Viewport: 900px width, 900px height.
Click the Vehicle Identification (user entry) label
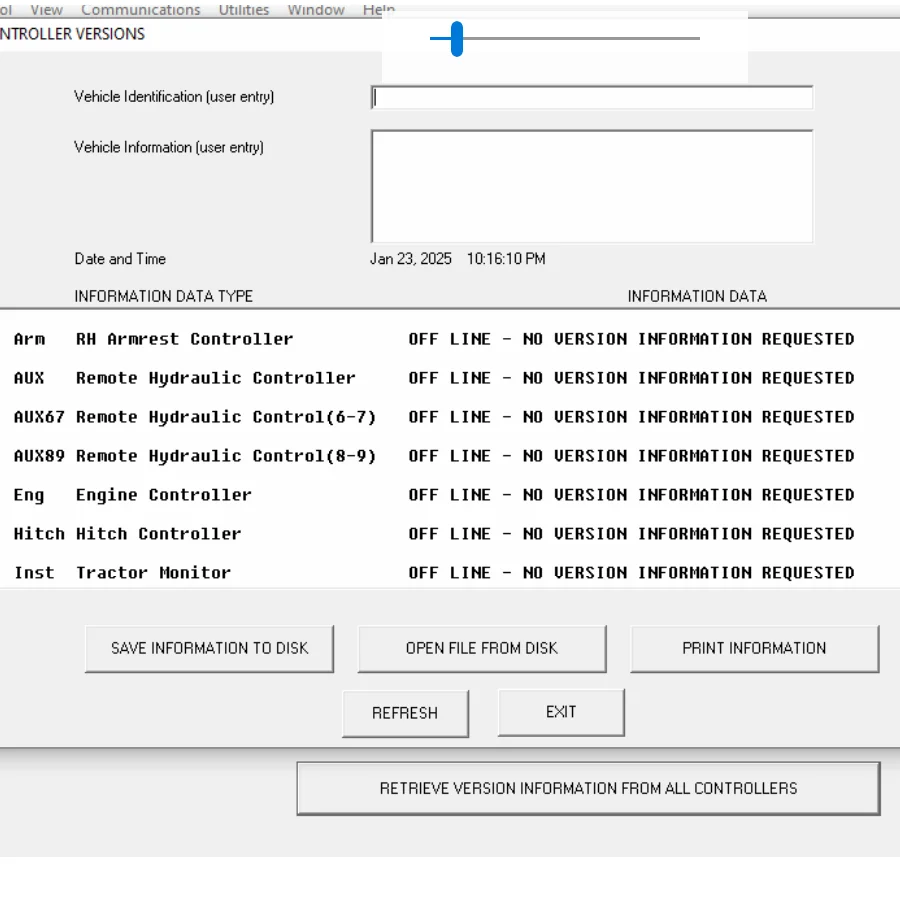click(174, 96)
